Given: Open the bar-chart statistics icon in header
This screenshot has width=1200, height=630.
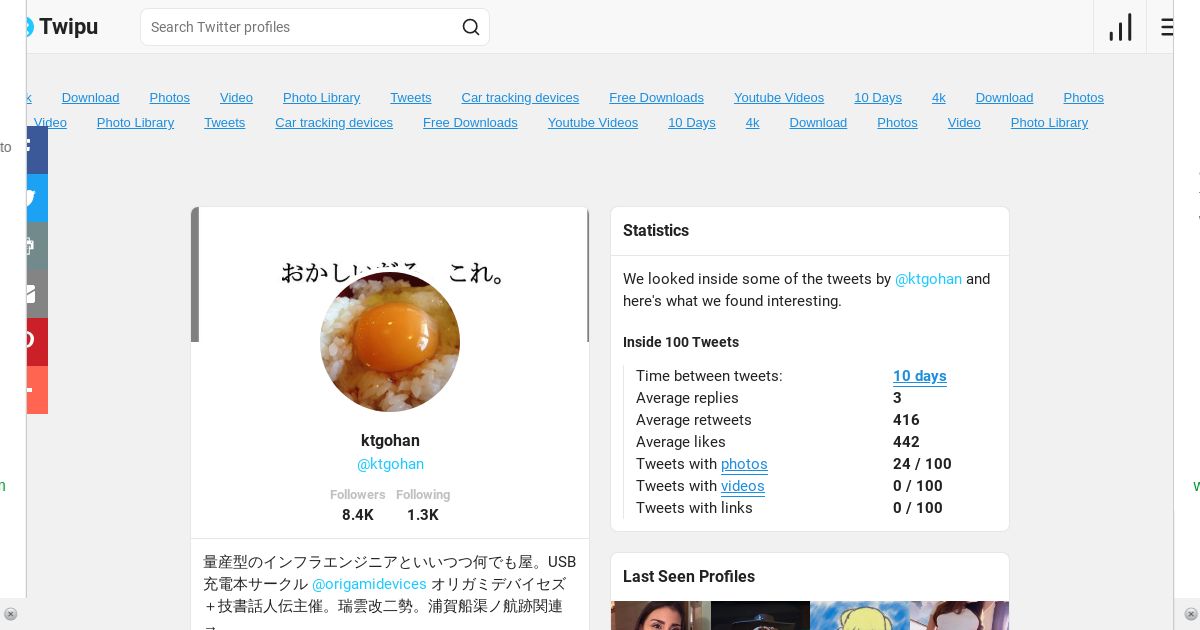Looking at the screenshot, I should pyautogui.click(x=1120, y=27).
